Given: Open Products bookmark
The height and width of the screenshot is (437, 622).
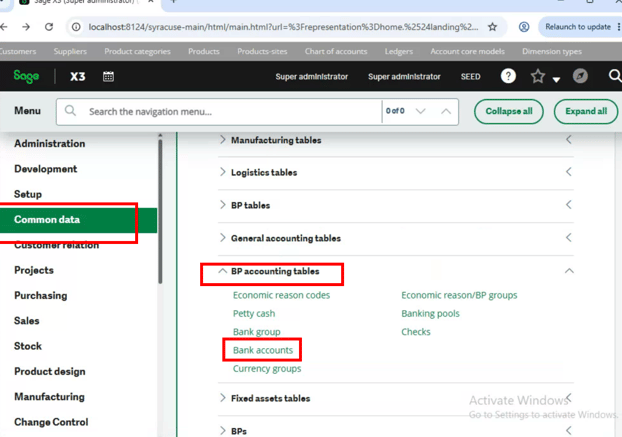Looking at the screenshot, I should (203, 52).
